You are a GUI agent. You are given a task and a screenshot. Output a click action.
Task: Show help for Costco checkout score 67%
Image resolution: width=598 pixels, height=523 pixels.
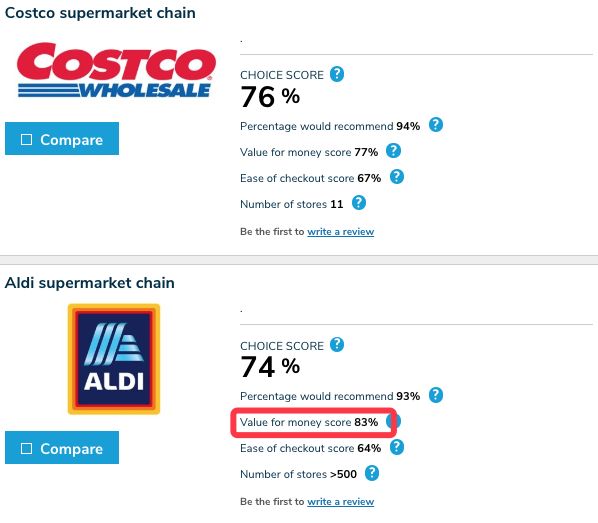point(397,177)
